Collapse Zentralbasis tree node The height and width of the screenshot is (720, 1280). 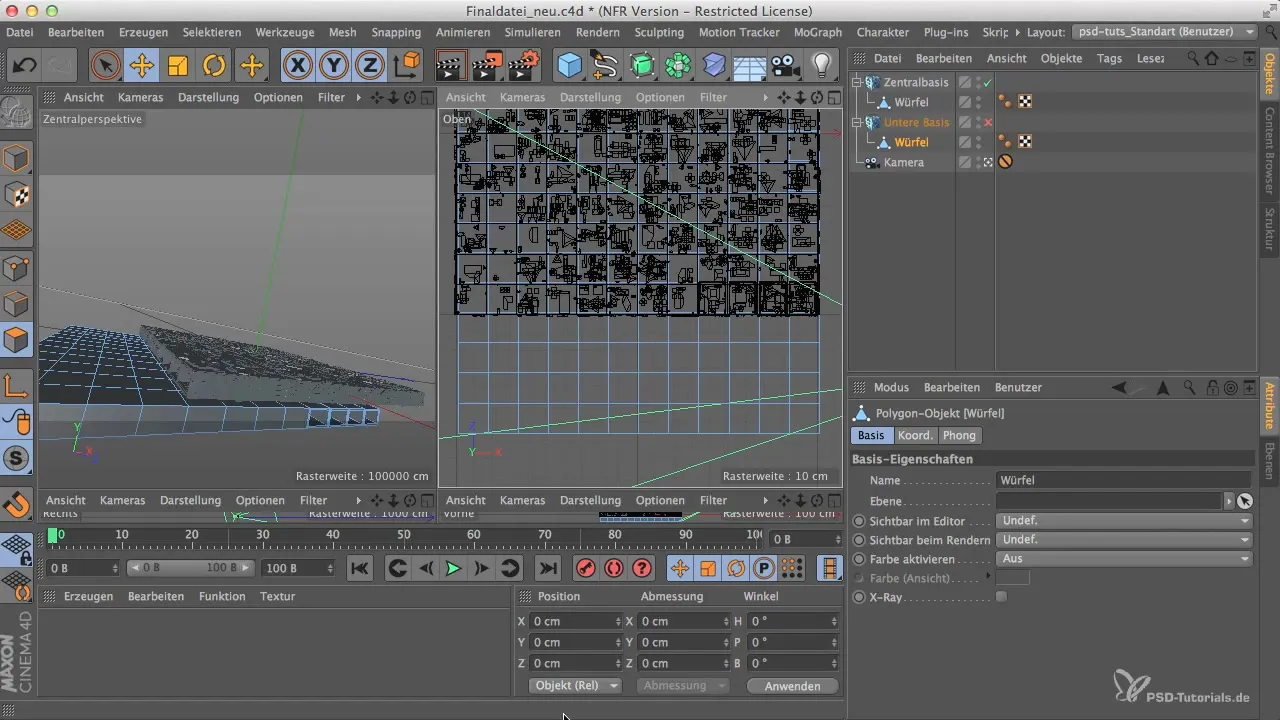point(857,82)
